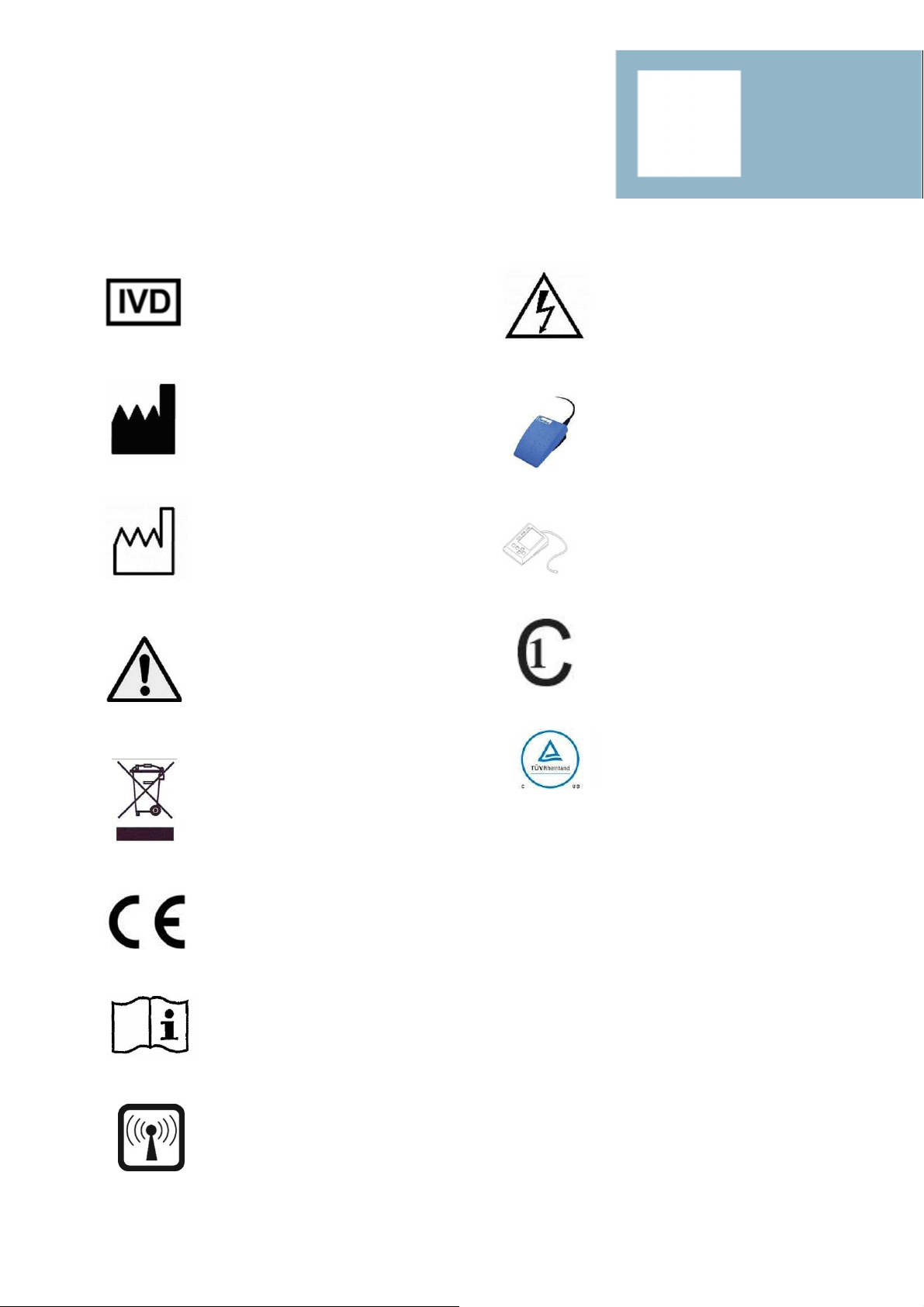Click the gray handheld keypad device image
Screen dimensions: 924x1307
click(x=535, y=548)
